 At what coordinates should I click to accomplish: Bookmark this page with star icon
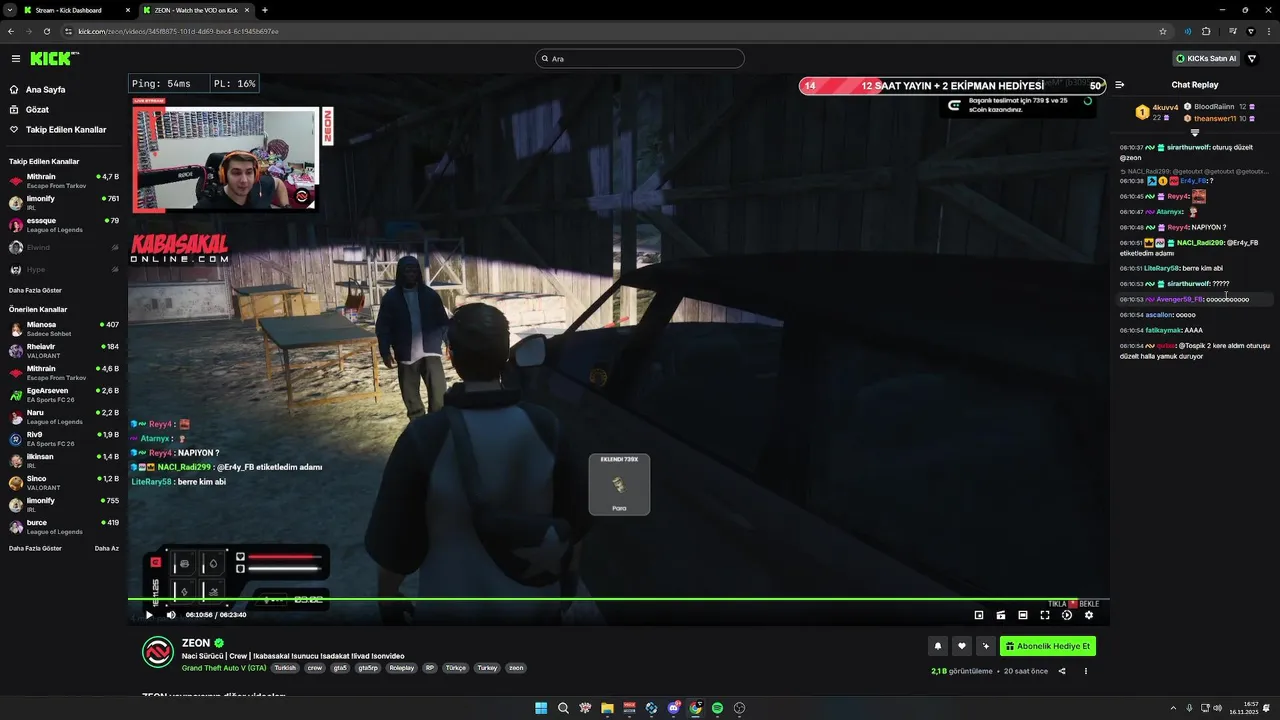(1163, 31)
